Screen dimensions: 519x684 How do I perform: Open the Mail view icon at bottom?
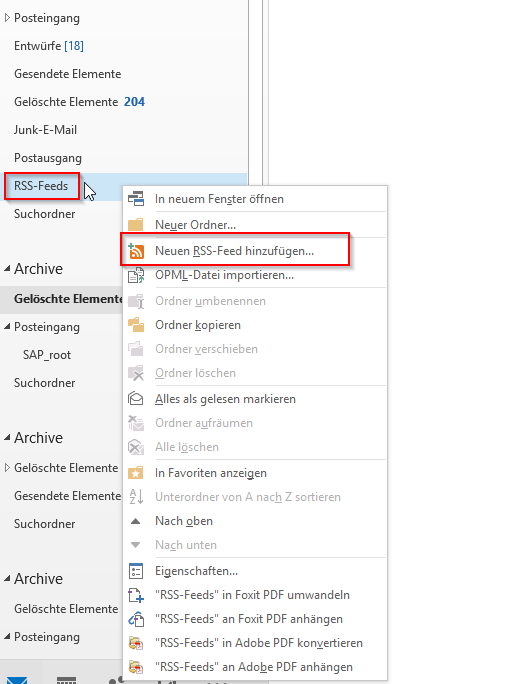pos(18,679)
